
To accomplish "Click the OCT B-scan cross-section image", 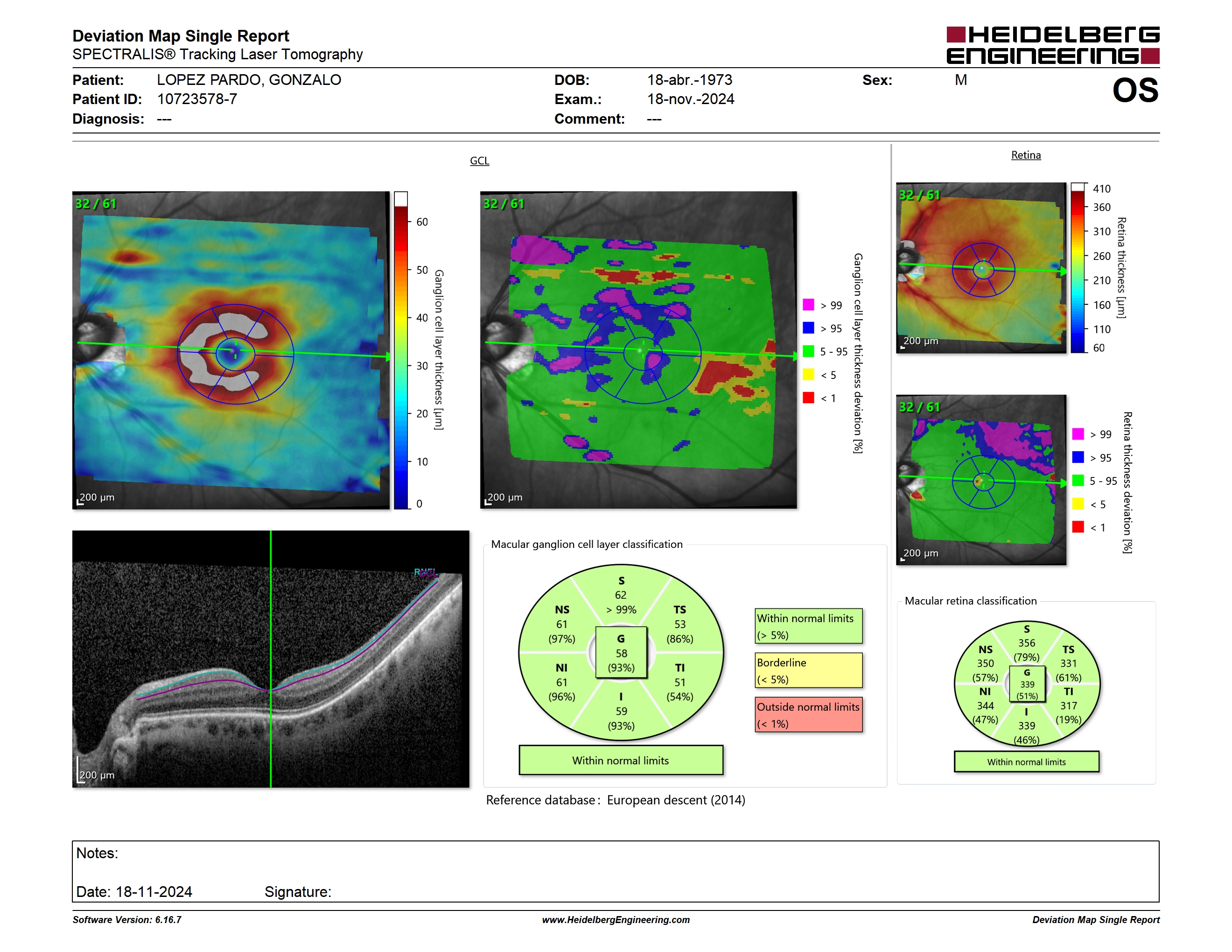I will pos(271,659).
